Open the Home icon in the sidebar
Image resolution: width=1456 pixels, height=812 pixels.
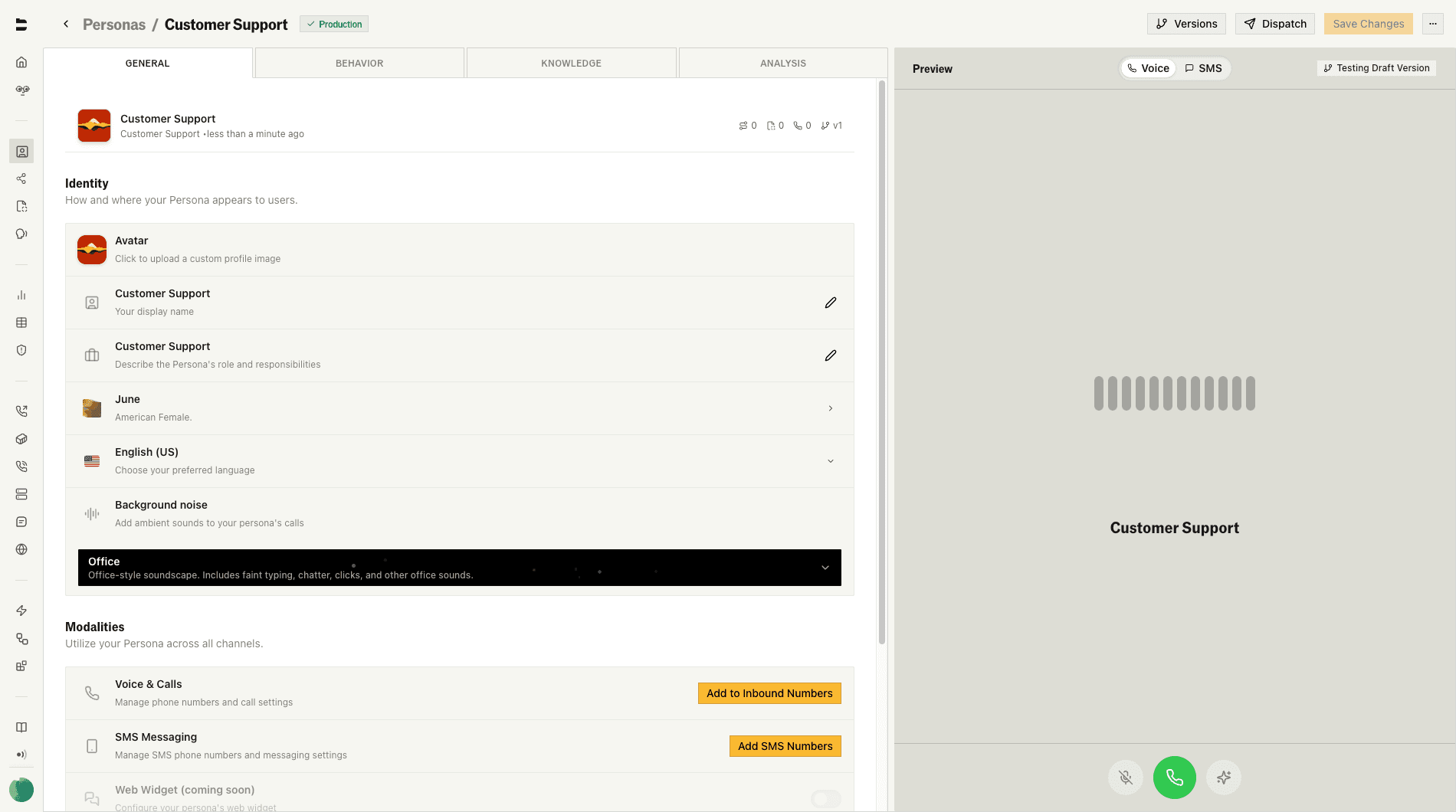pyautogui.click(x=21, y=62)
